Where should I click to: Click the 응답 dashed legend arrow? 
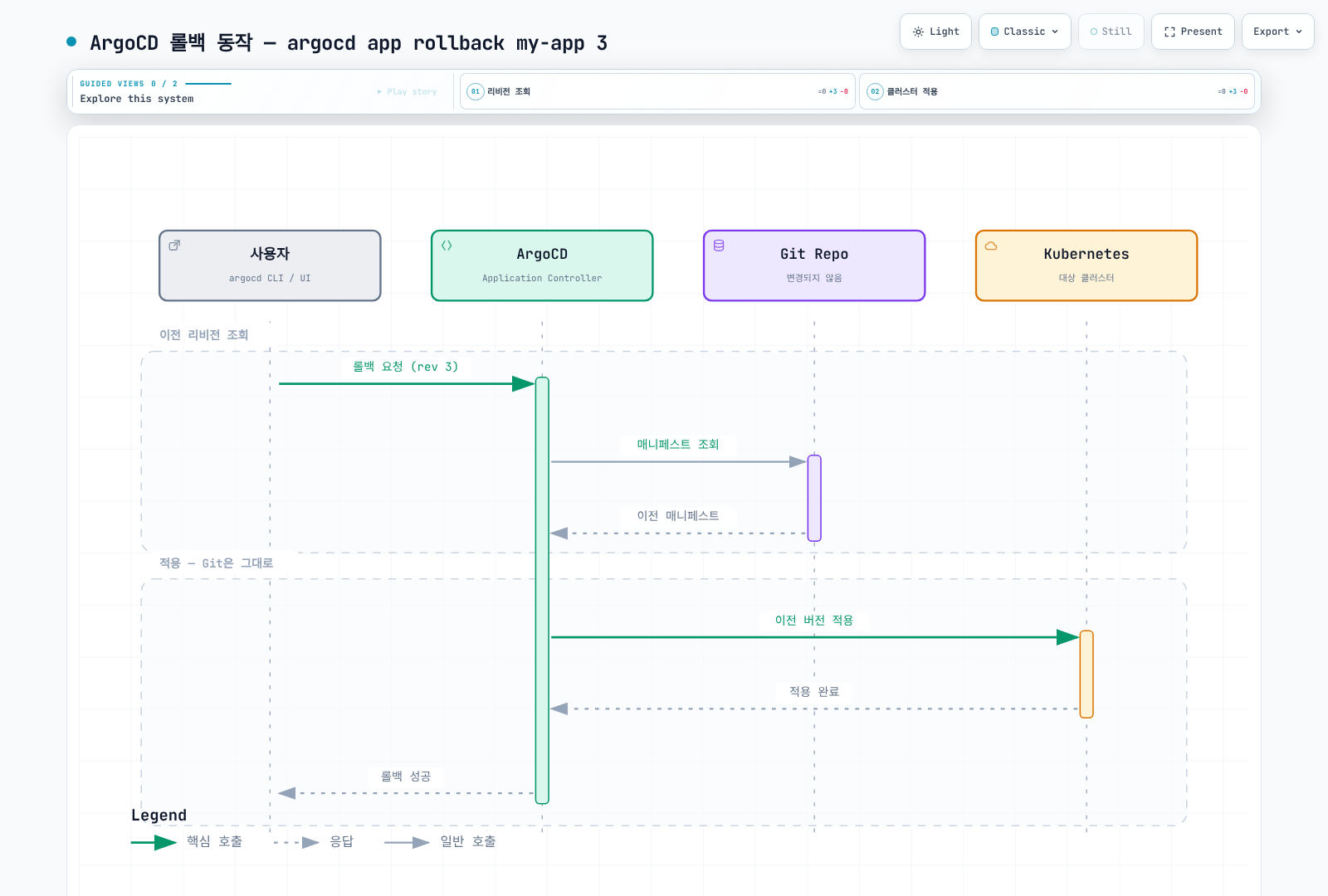[296, 842]
